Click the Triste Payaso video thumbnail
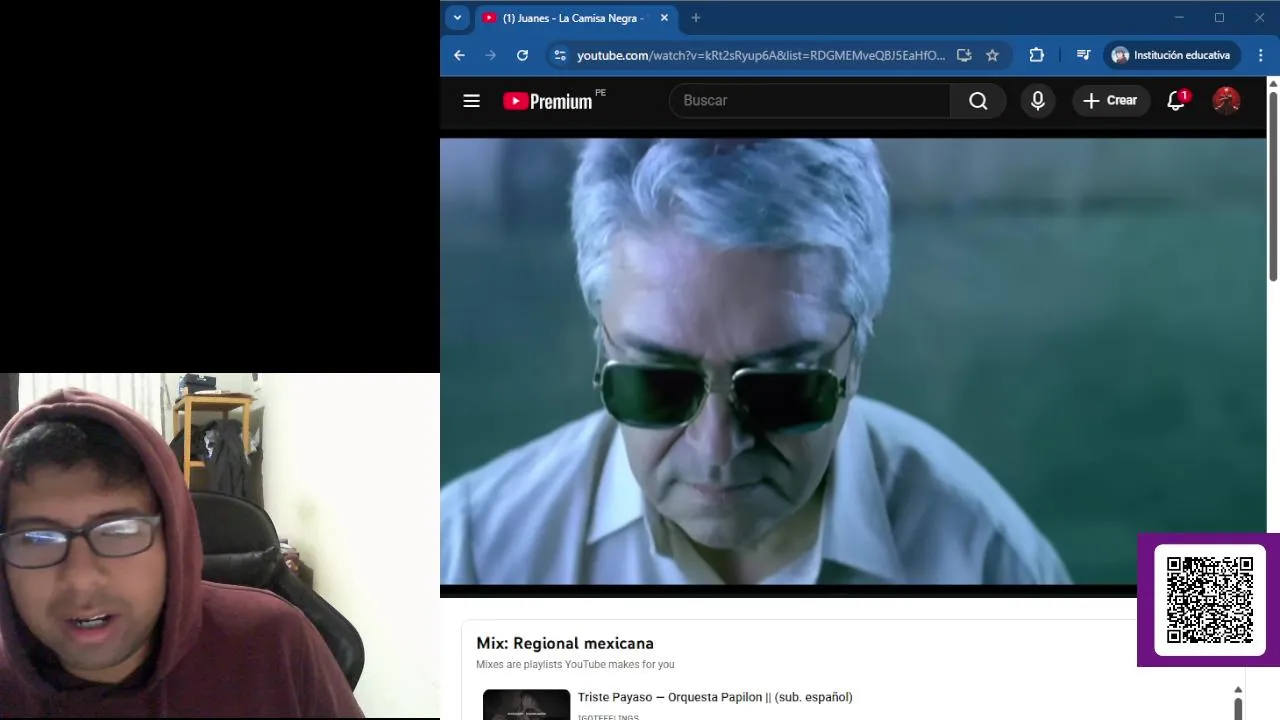Image resolution: width=1280 pixels, height=720 pixels. click(526, 705)
